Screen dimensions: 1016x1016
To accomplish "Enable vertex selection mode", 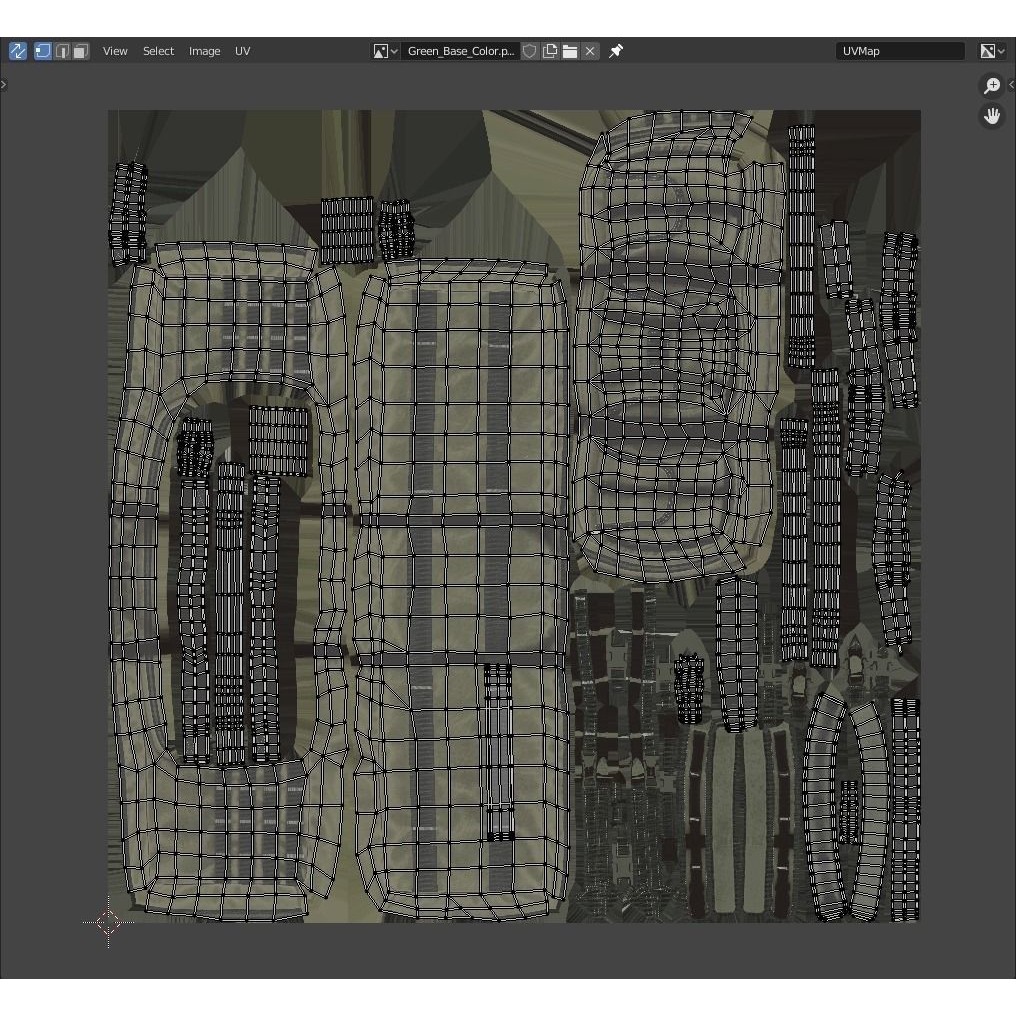I will point(43,51).
